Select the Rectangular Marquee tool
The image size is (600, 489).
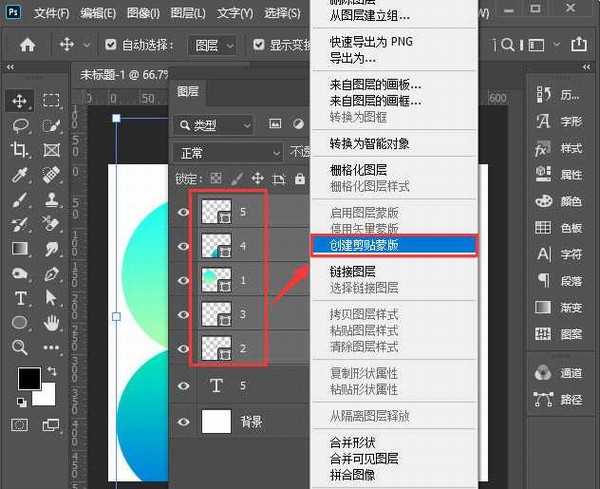coord(50,101)
